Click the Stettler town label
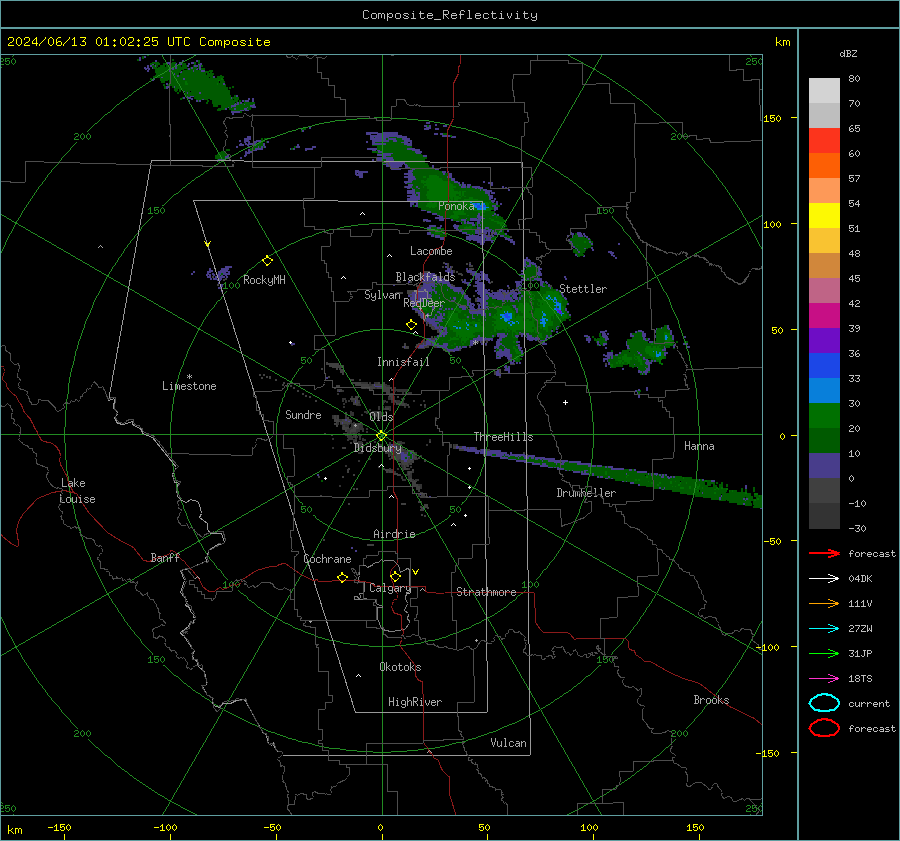 pos(583,289)
